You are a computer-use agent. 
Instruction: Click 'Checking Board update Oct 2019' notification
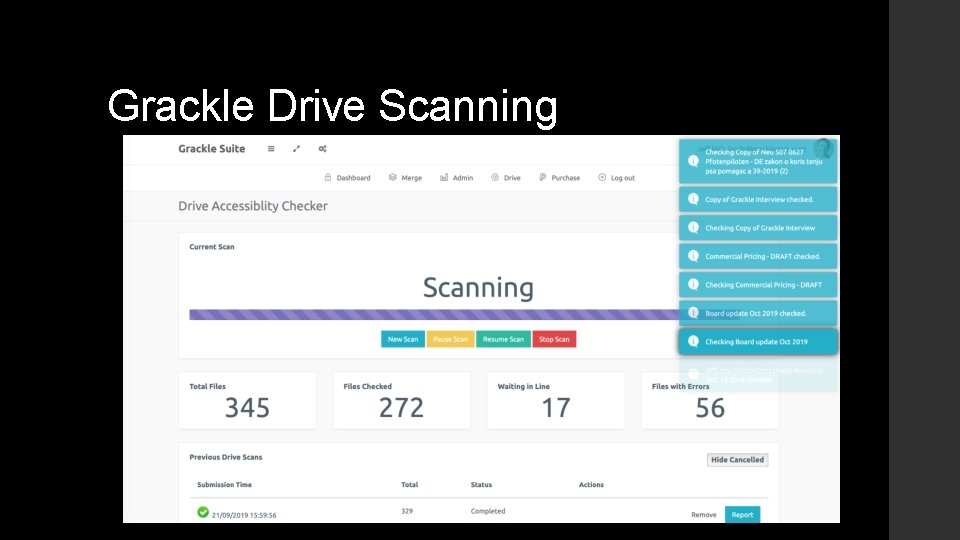coord(758,342)
